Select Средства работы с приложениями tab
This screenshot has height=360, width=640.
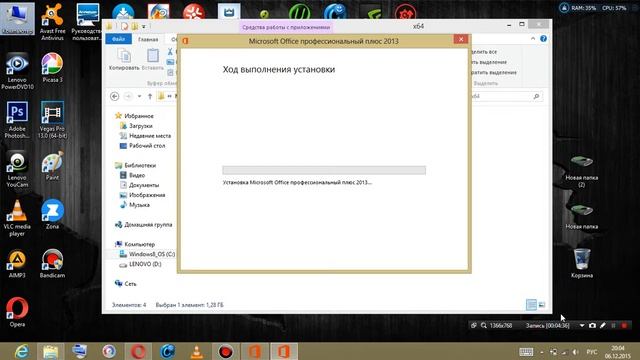[286, 27]
